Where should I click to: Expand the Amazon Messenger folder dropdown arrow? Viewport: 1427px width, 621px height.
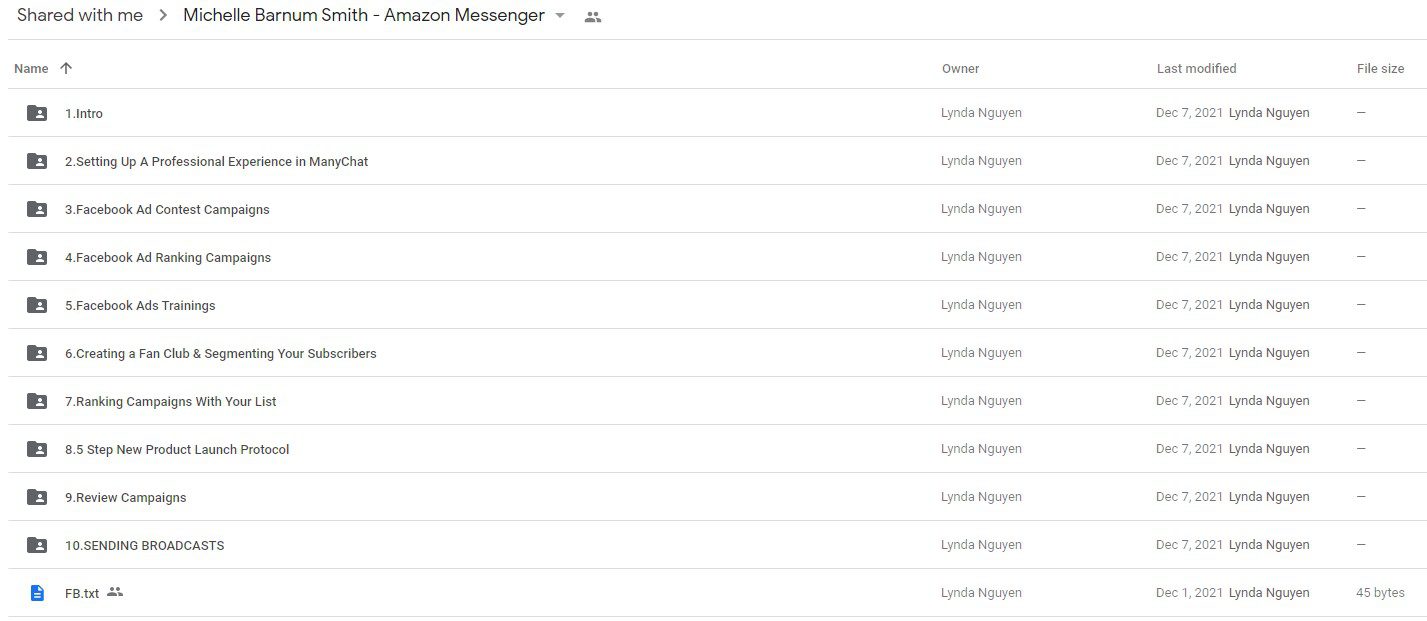560,16
